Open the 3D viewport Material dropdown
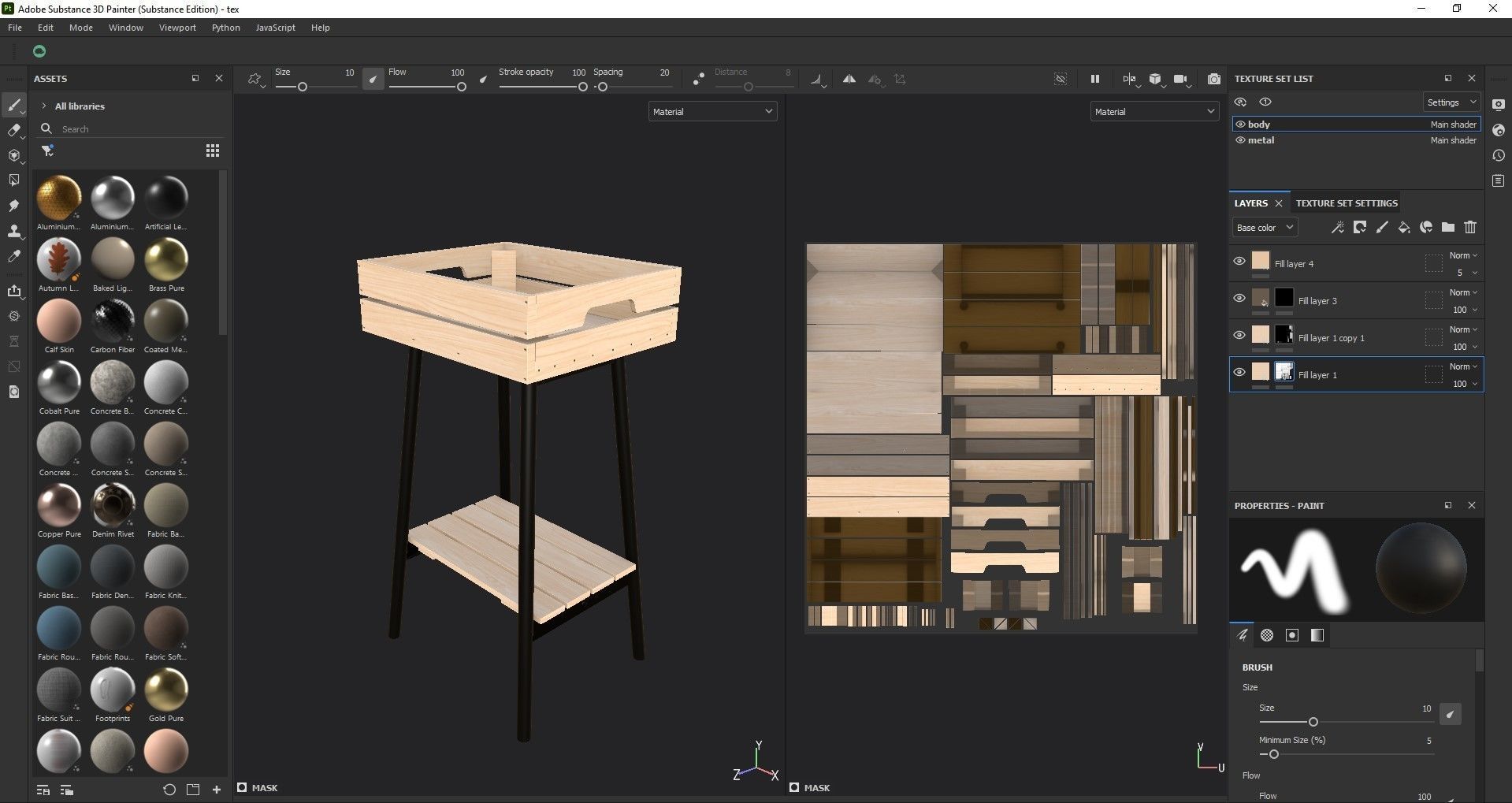 point(712,112)
